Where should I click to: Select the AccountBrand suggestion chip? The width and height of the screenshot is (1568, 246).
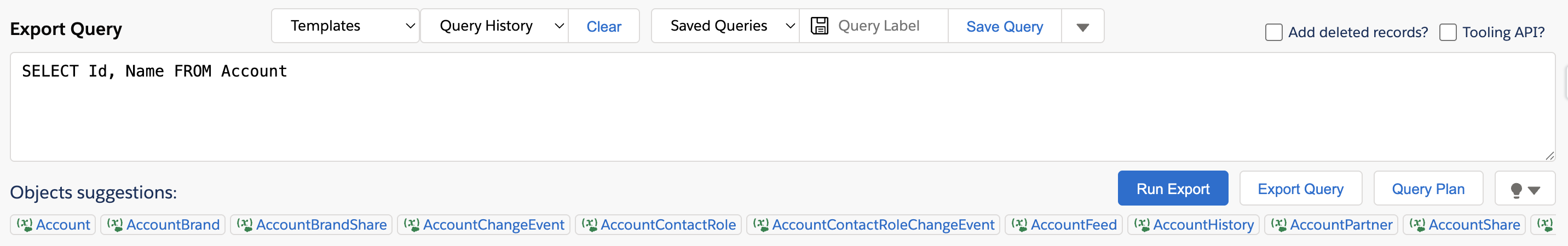(x=163, y=225)
